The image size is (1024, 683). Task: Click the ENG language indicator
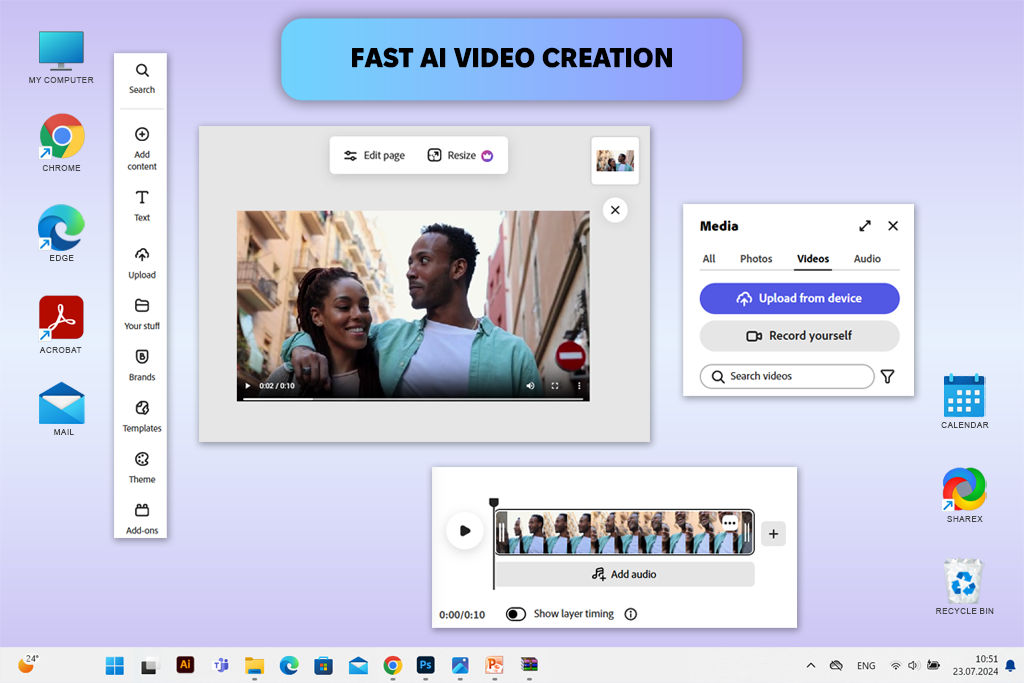[866, 665]
